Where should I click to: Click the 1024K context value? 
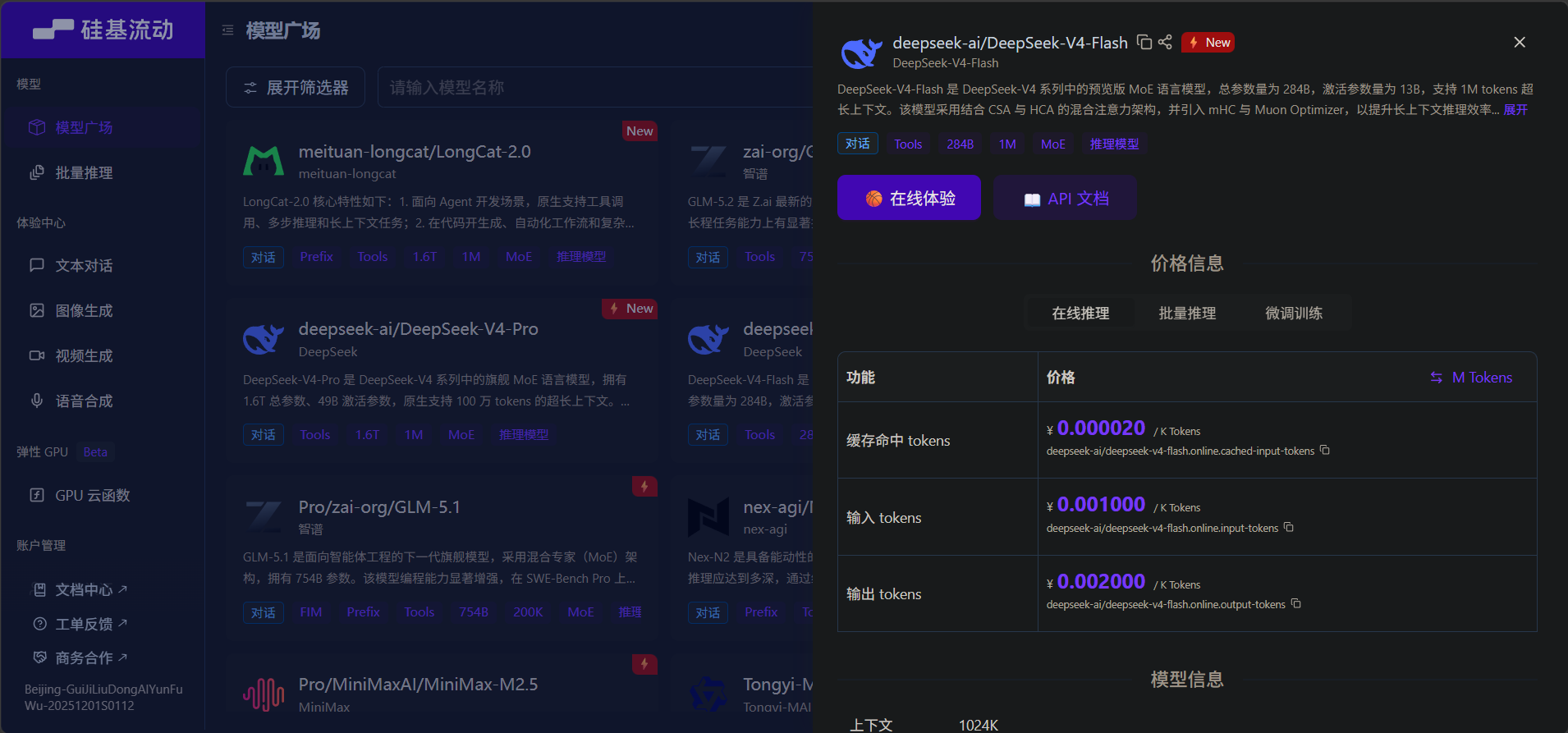click(979, 725)
